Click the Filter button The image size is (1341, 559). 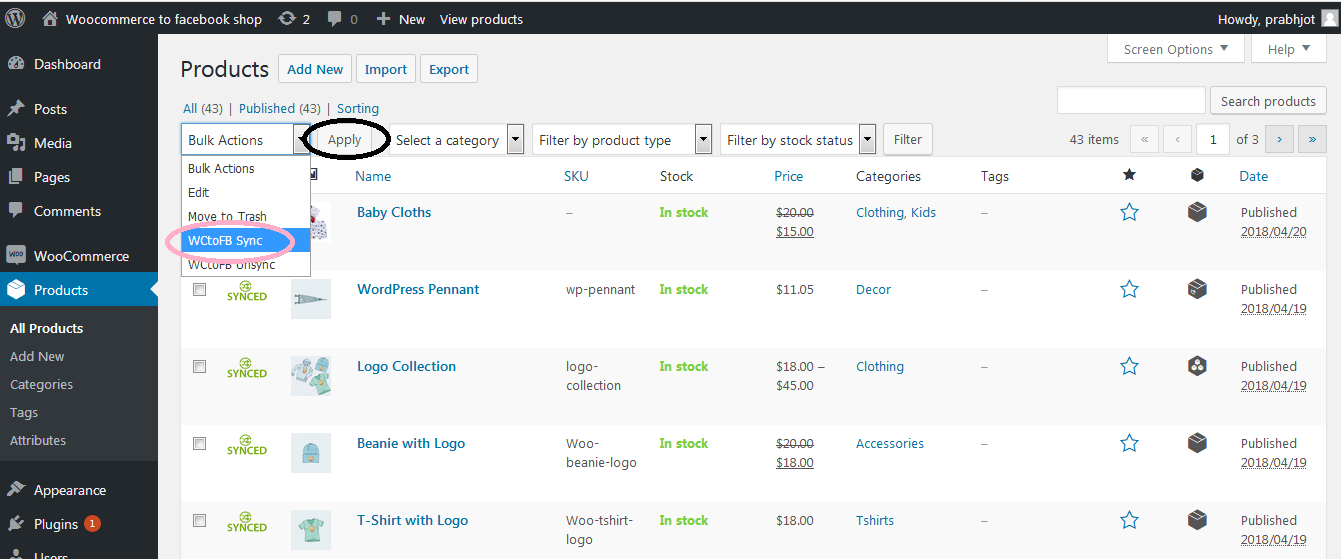[x=908, y=140]
